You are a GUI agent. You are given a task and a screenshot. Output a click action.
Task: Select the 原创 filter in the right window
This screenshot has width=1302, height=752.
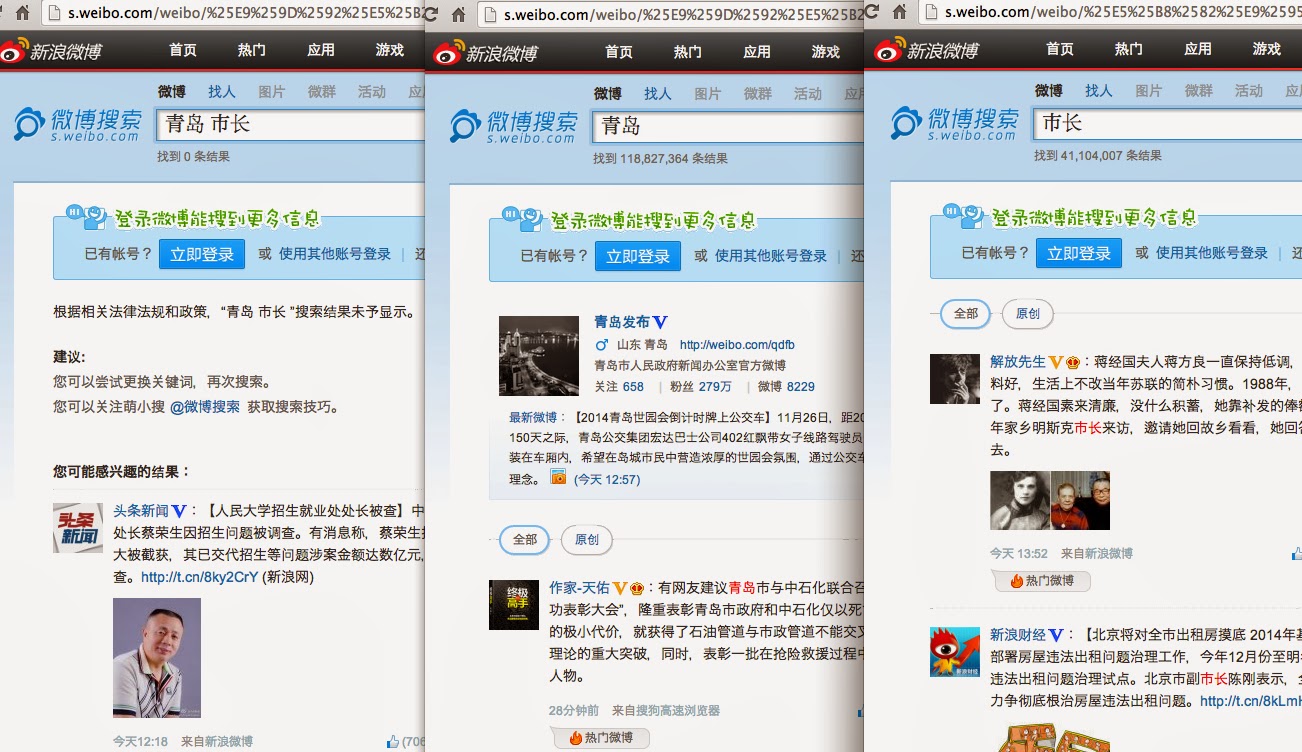click(x=1028, y=314)
